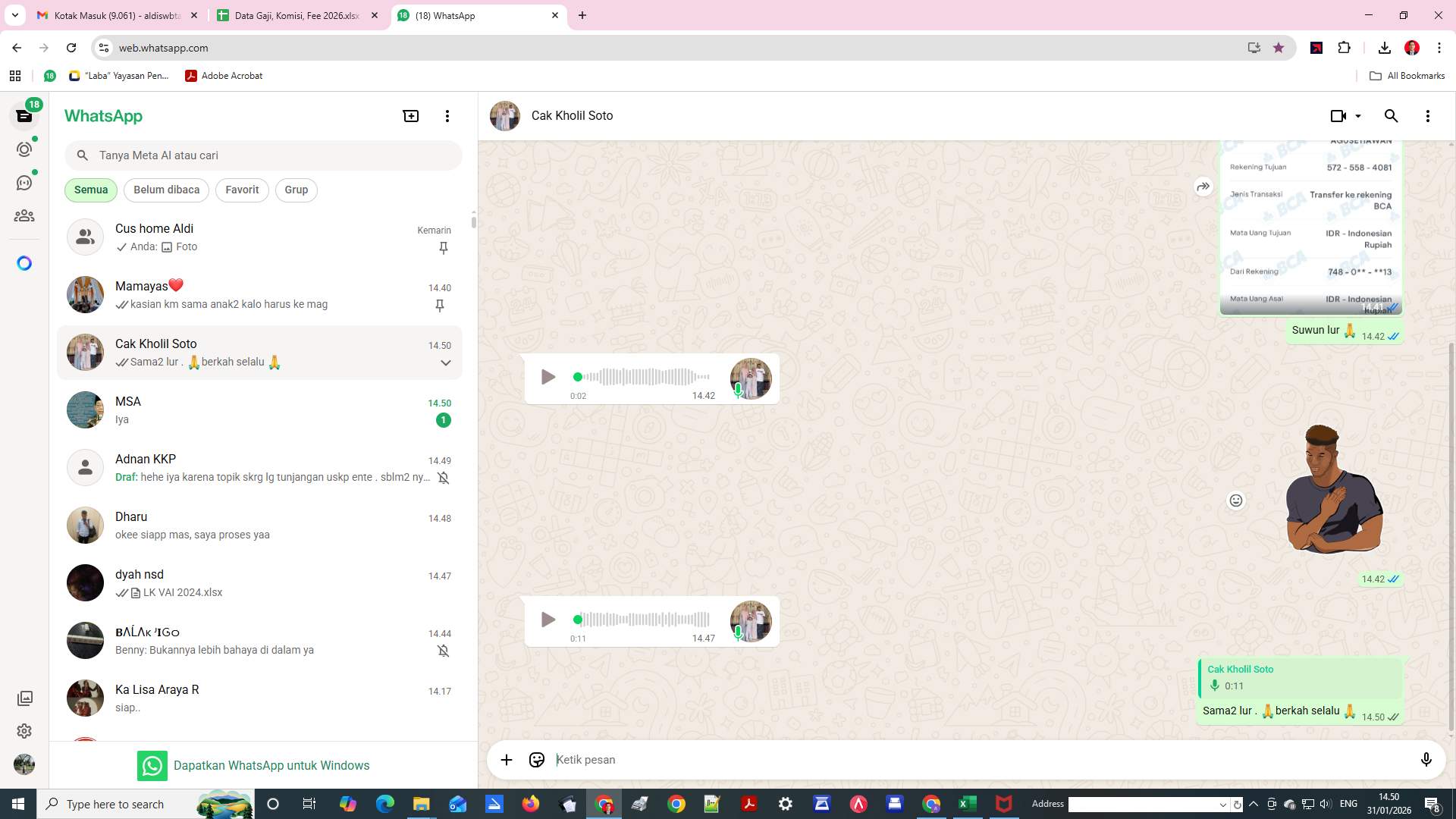Screen dimensions: 1456x819
Task: Open Meta AI from the left sidebar
Action: point(24,262)
